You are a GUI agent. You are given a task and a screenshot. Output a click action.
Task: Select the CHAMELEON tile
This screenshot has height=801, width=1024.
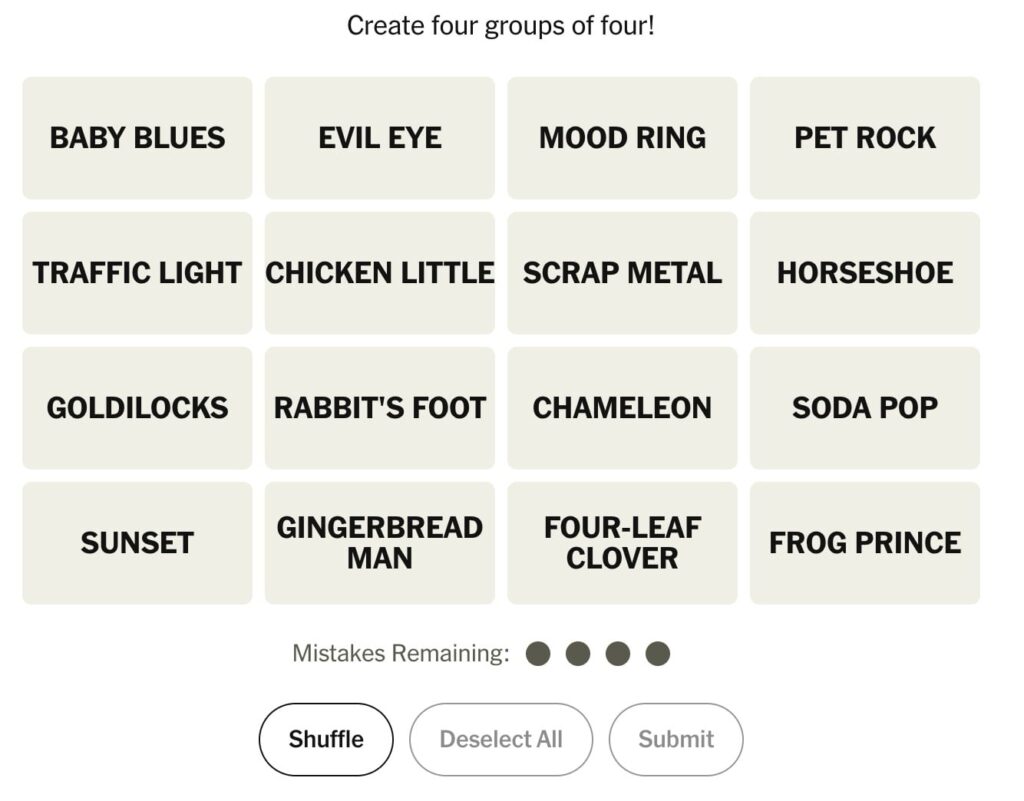click(622, 408)
